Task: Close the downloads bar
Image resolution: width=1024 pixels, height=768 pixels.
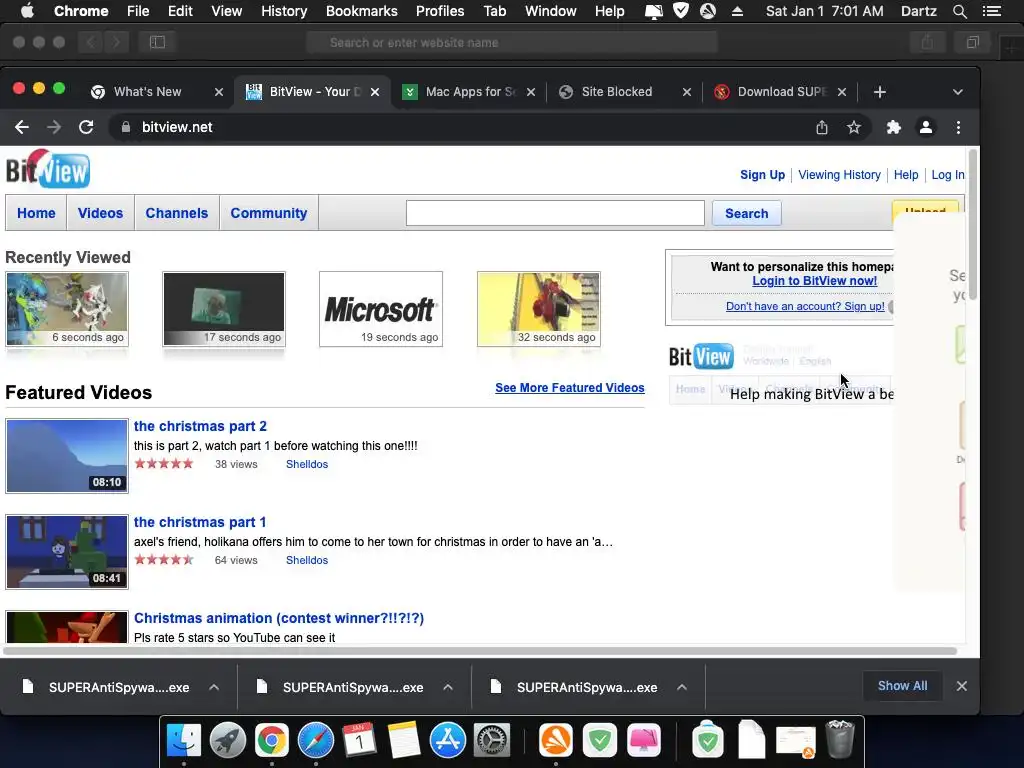Action: pyautogui.click(x=961, y=686)
